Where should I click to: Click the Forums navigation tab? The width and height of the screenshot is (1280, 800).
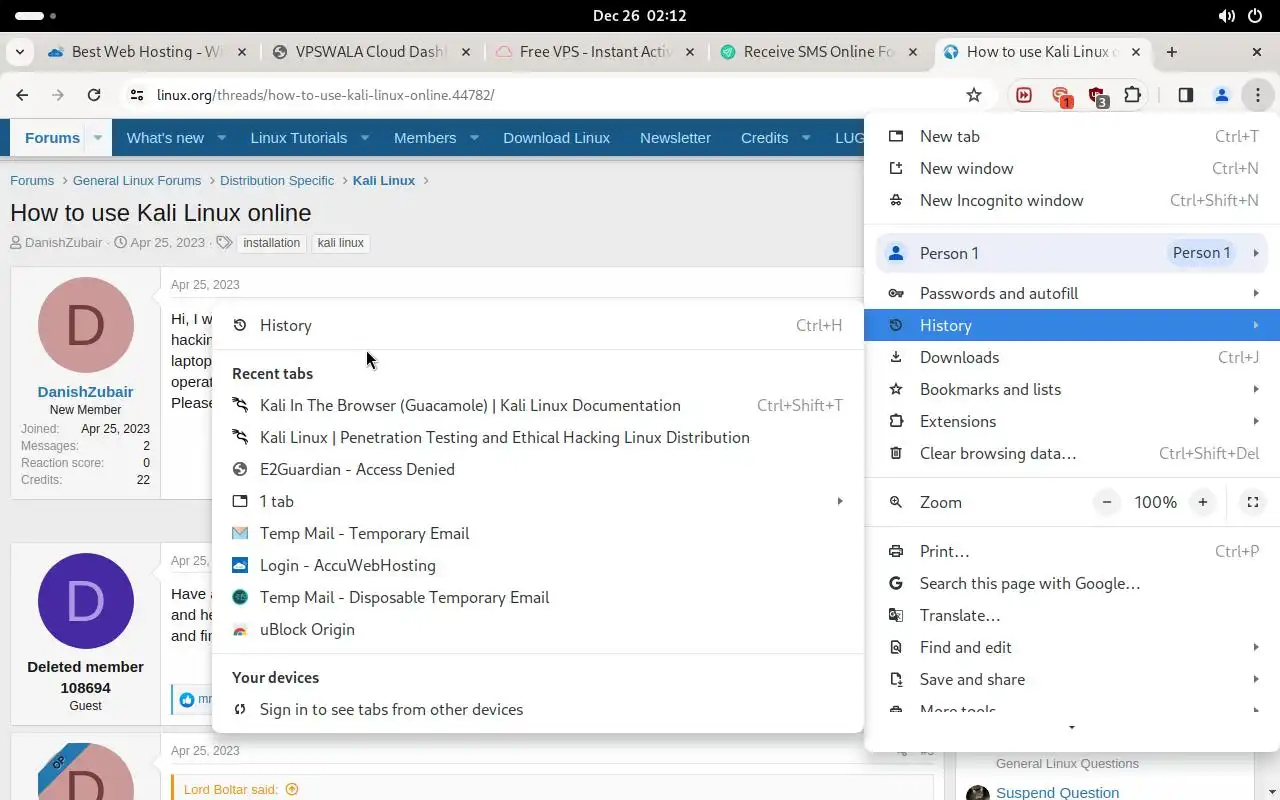[52, 138]
